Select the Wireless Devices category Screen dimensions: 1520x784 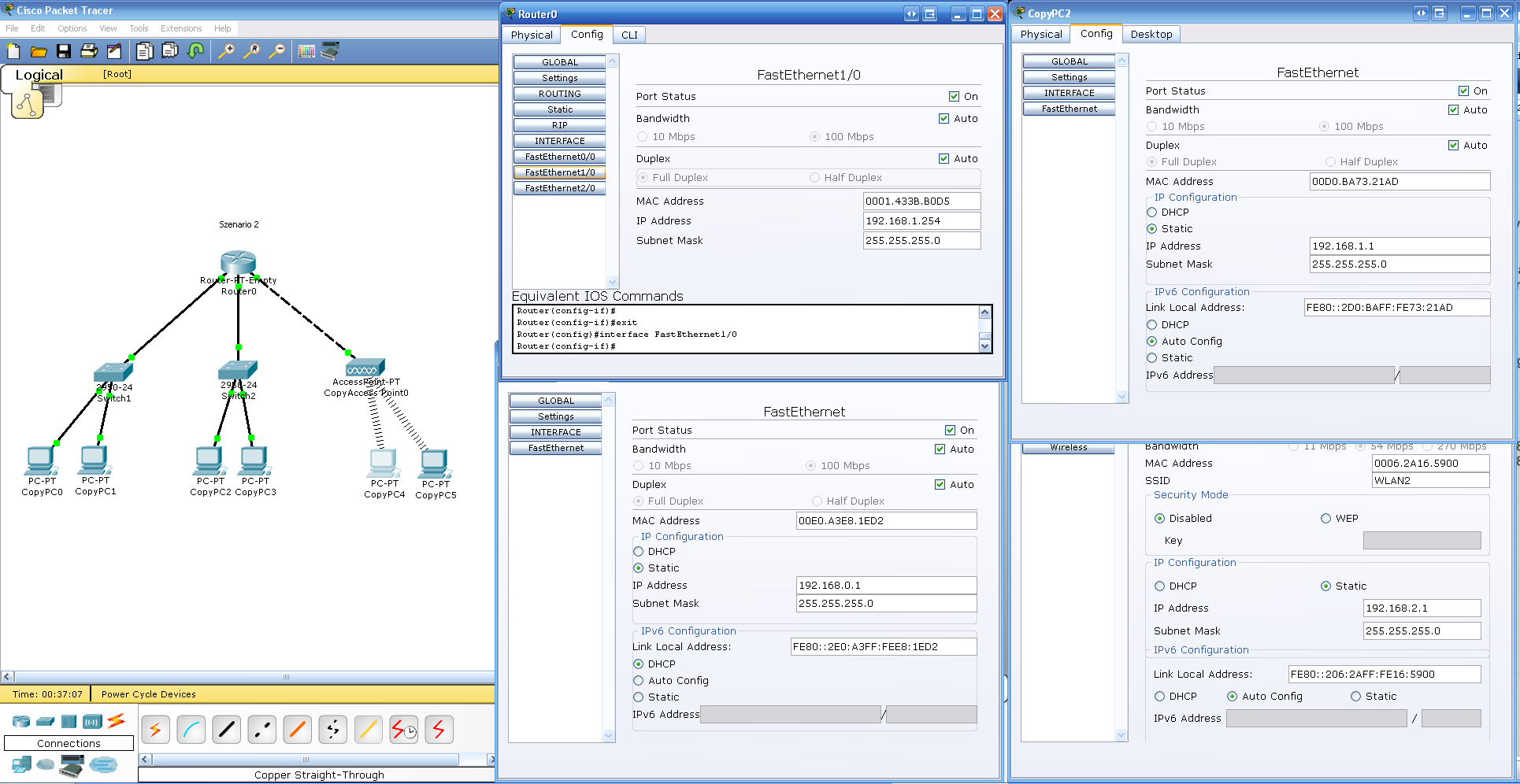(x=93, y=721)
